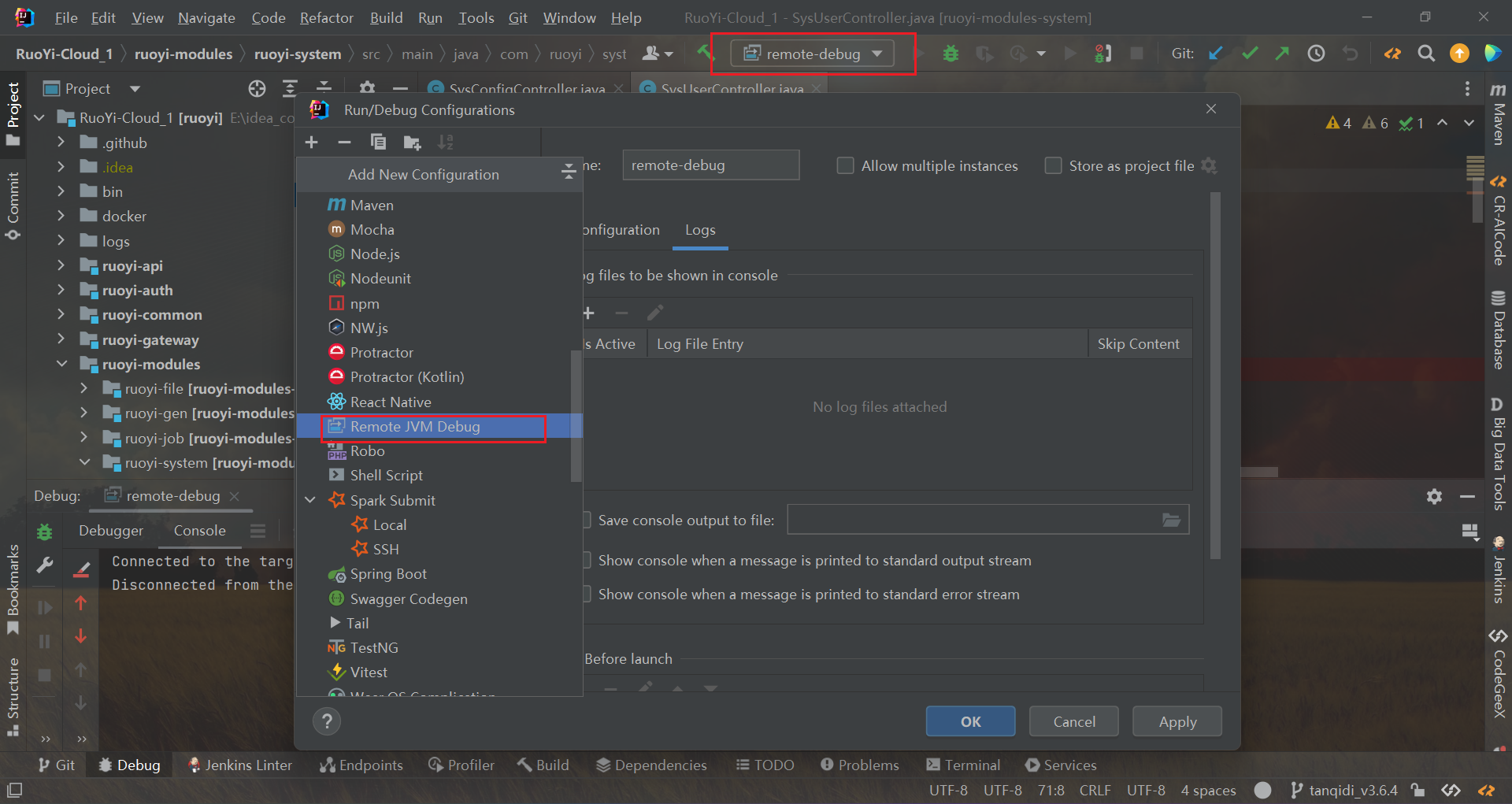1512x804 pixels.
Task: Click the dialog right-side vertical scrollbar
Action: [x=1215, y=374]
